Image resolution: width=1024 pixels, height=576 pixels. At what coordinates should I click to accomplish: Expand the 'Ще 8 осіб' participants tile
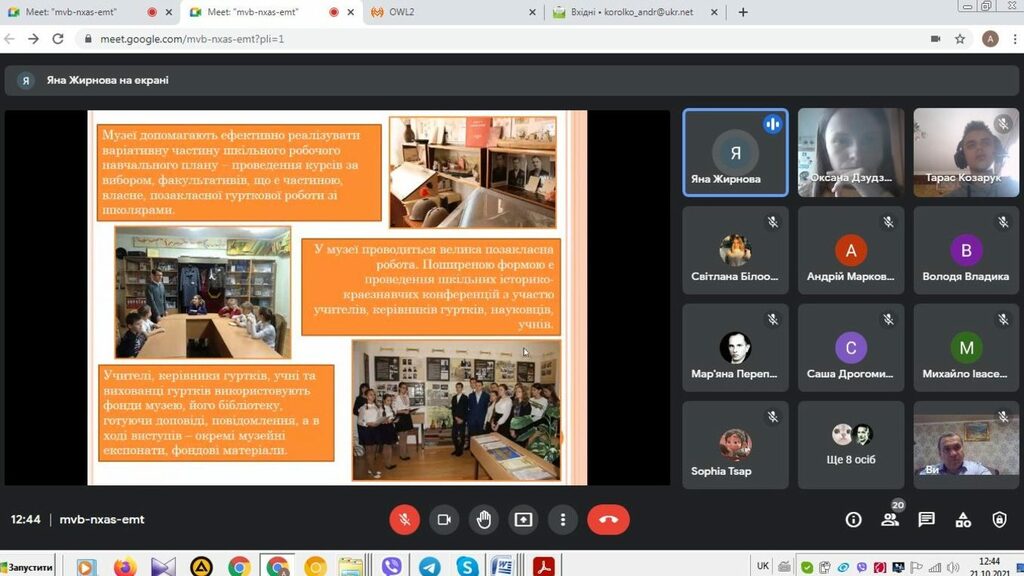[x=851, y=444]
